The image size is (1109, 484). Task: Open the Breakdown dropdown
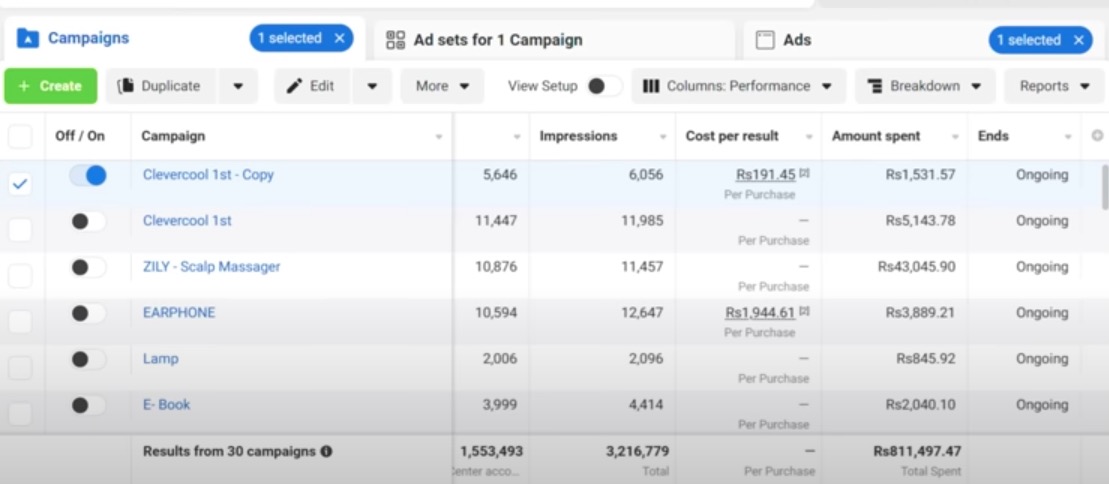click(x=925, y=86)
